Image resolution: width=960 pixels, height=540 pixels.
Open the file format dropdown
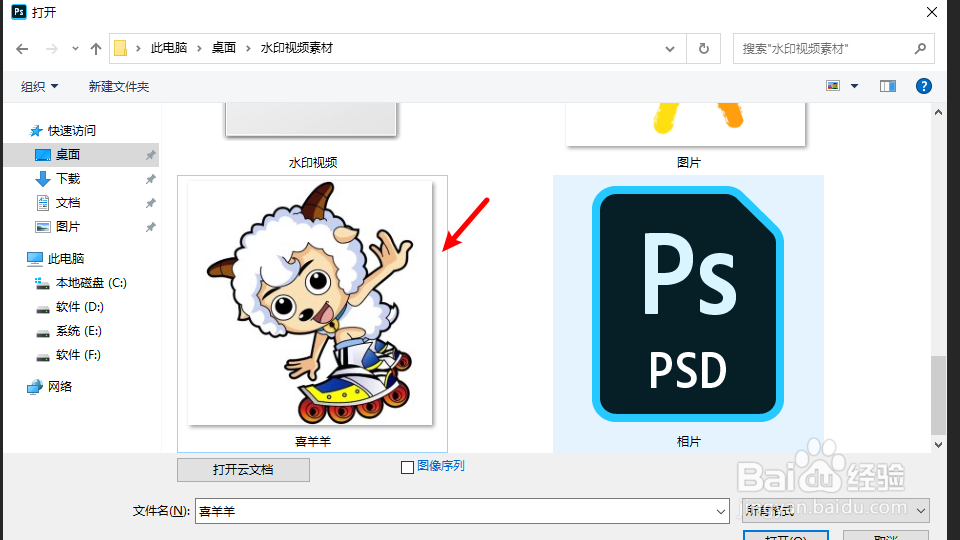pyautogui.click(x=836, y=511)
